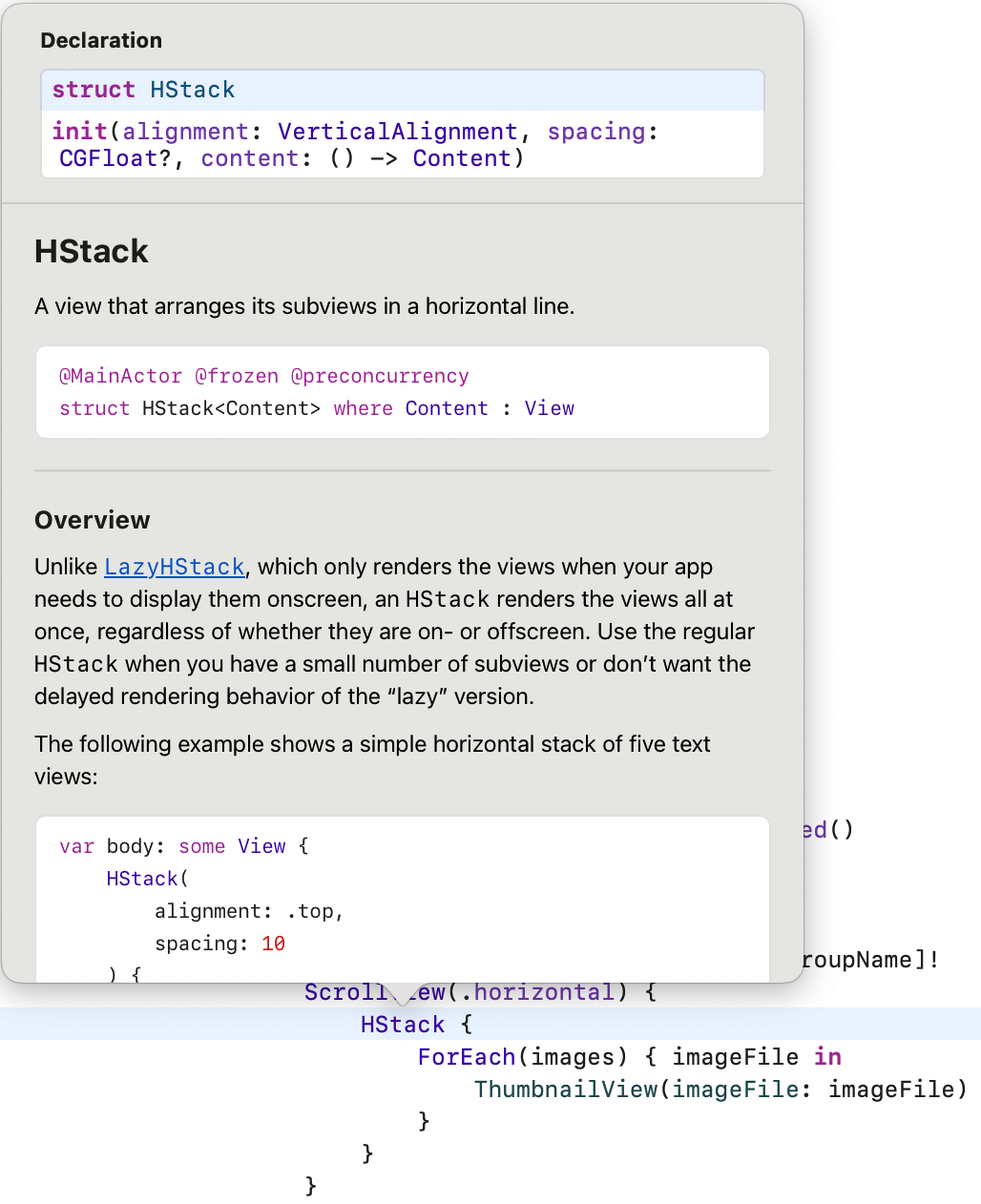Click the Overview section heading

coord(93,520)
